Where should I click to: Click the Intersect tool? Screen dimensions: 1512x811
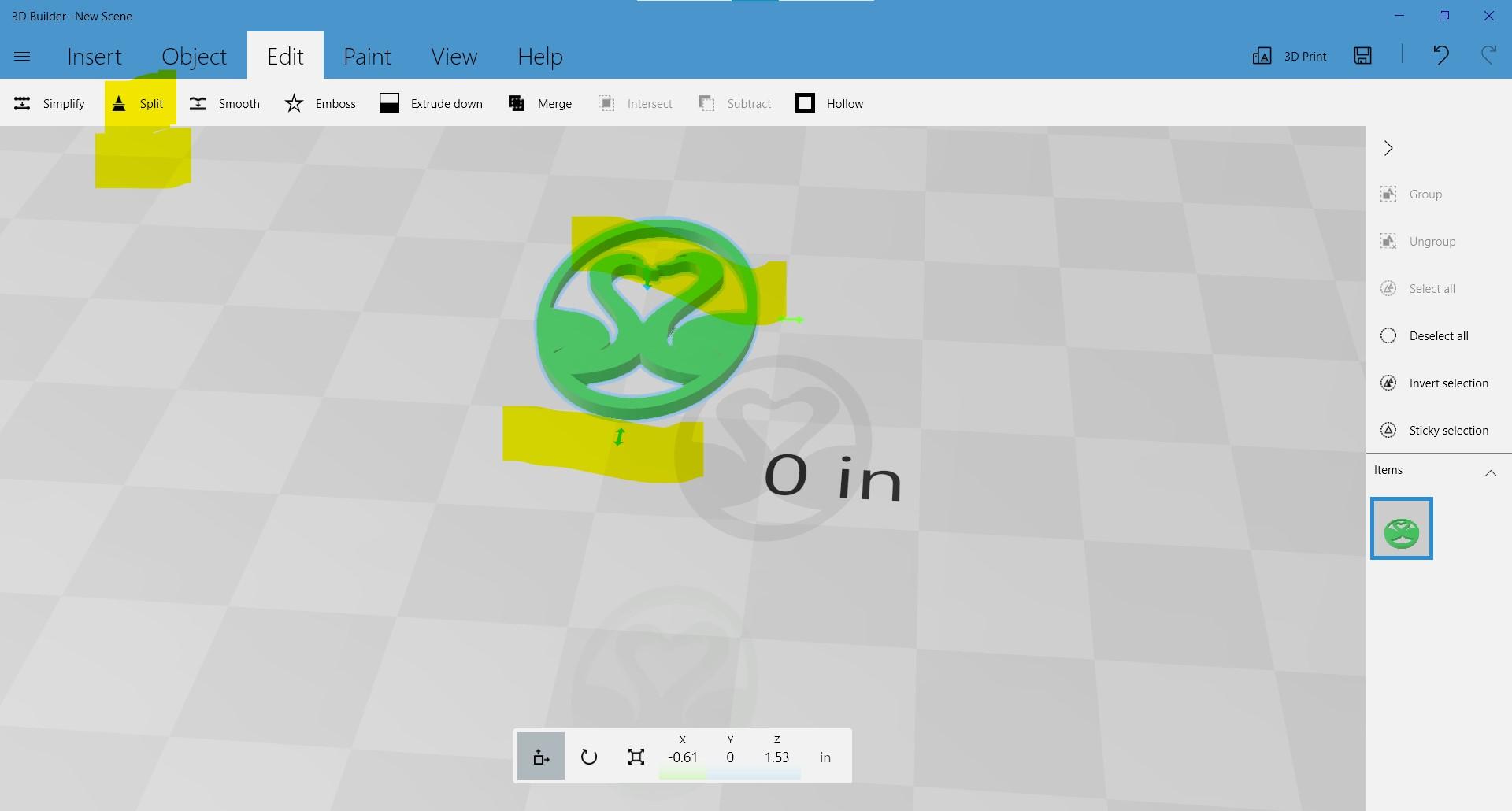pos(635,103)
